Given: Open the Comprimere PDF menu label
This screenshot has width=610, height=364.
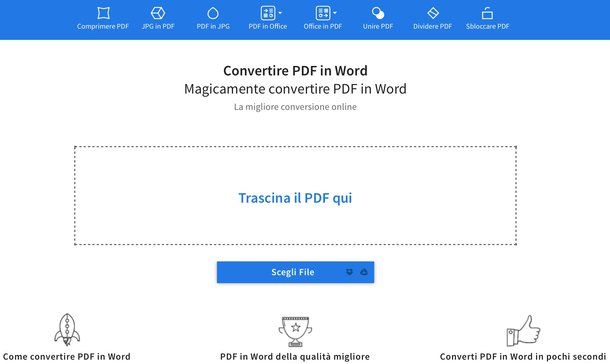Looking at the screenshot, I should (103, 26).
